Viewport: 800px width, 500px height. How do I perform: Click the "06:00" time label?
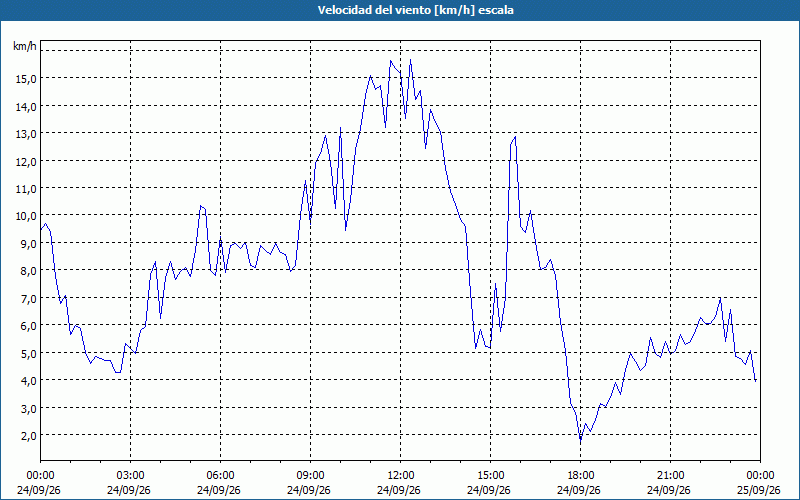(x=220, y=476)
